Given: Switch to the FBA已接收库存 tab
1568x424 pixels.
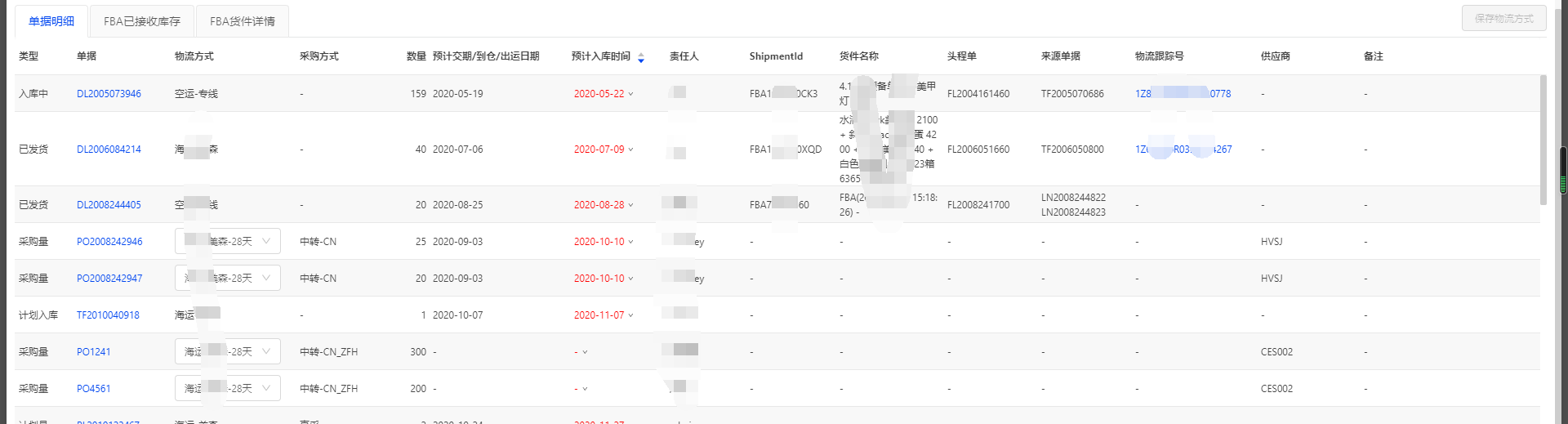Looking at the screenshot, I should 142,21.
